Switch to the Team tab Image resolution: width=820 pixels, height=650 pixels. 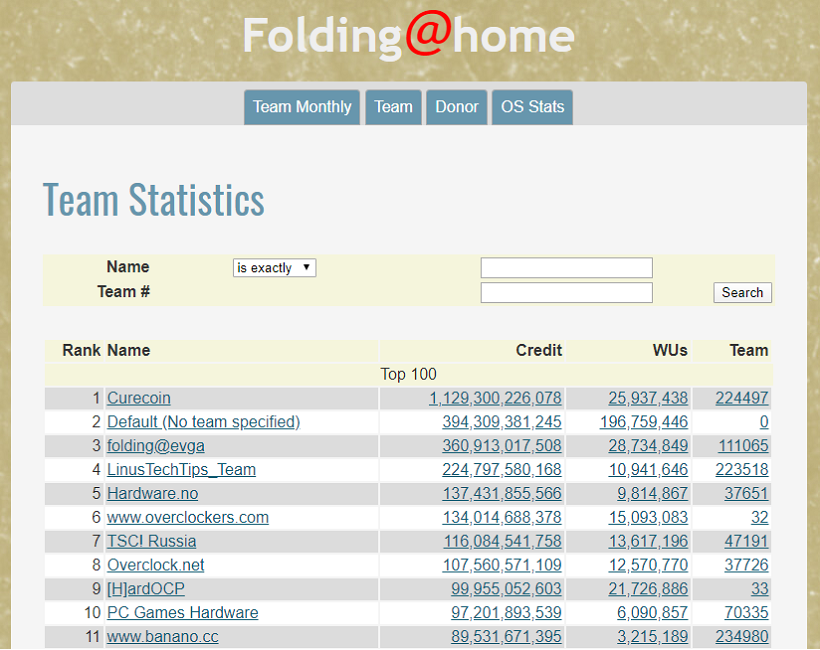[393, 107]
